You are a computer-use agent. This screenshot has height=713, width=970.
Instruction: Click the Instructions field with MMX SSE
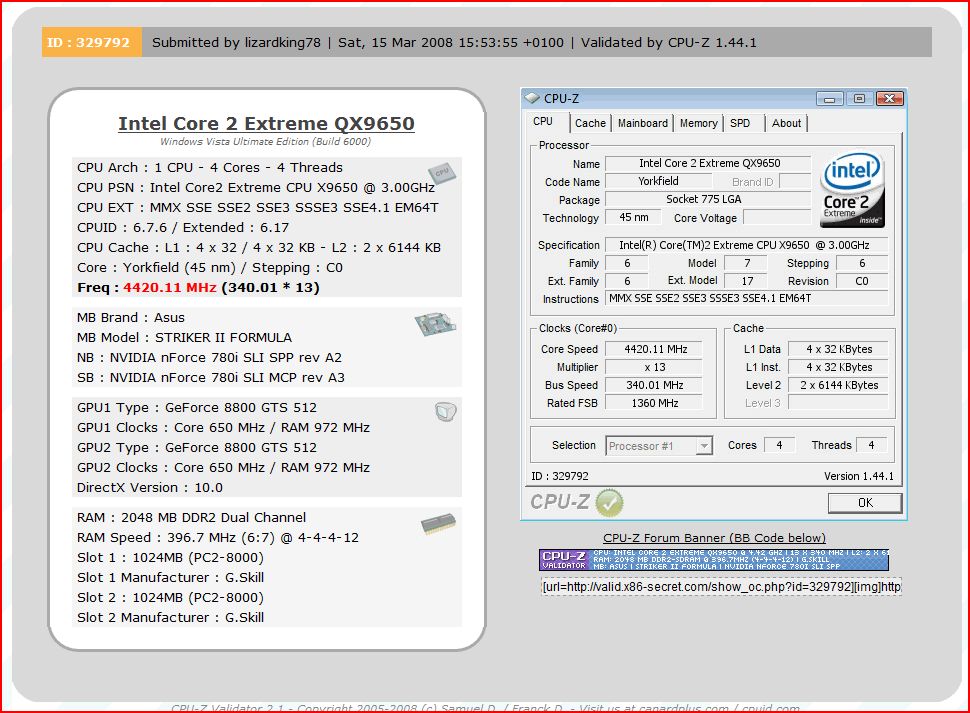point(747,298)
